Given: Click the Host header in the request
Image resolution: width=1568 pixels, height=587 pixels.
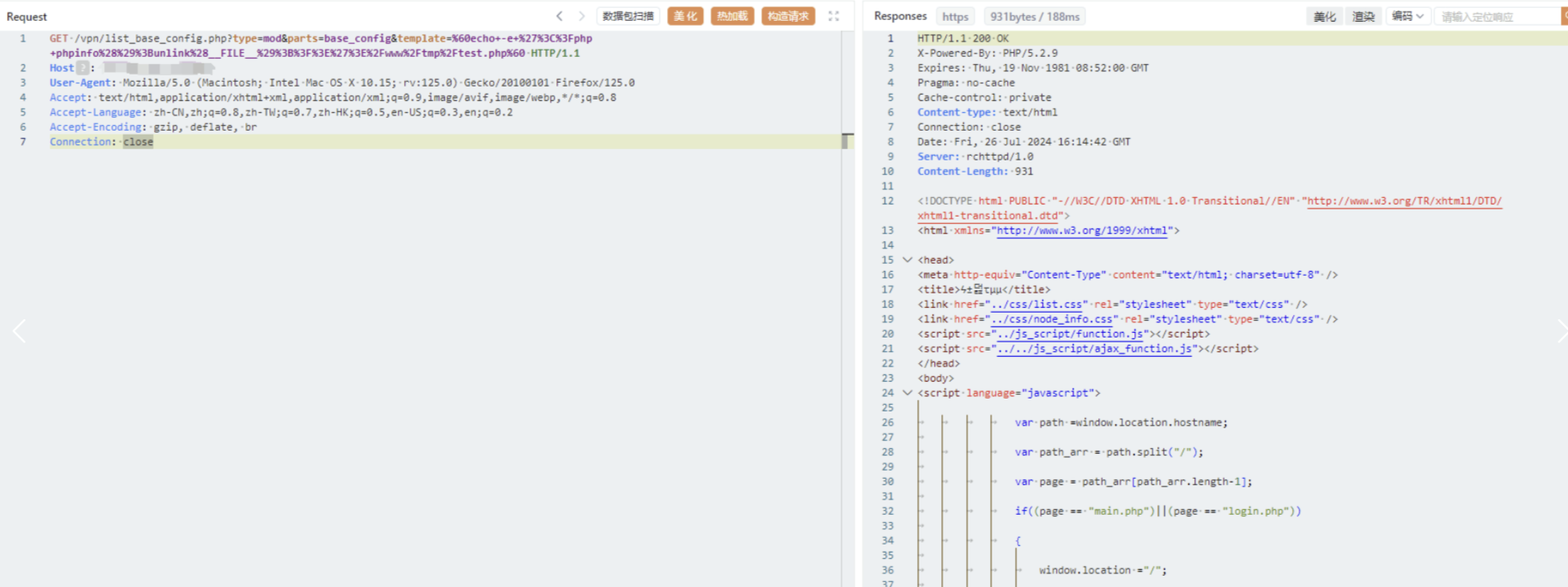Looking at the screenshot, I should point(62,68).
